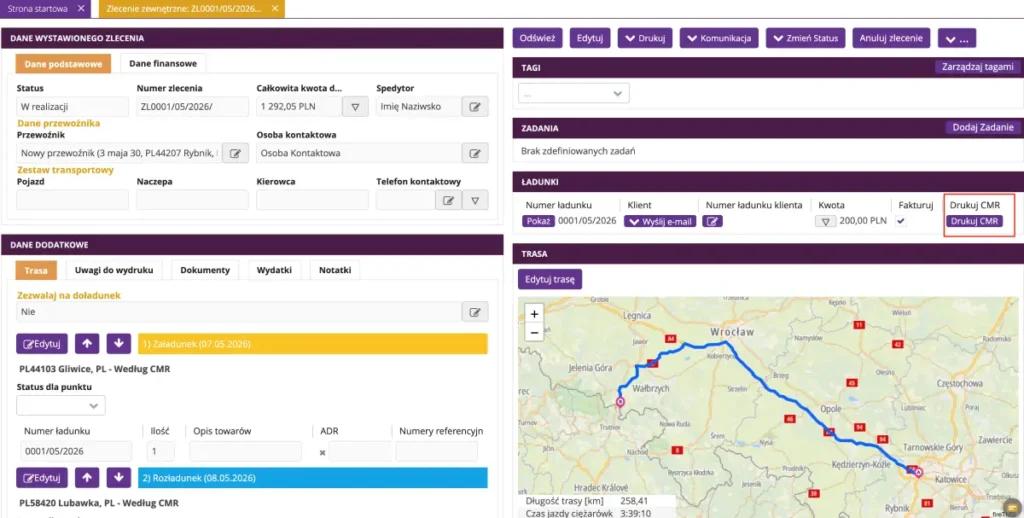
Task: Click the Gliwice route end marker on map
Action: (x=918, y=472)
